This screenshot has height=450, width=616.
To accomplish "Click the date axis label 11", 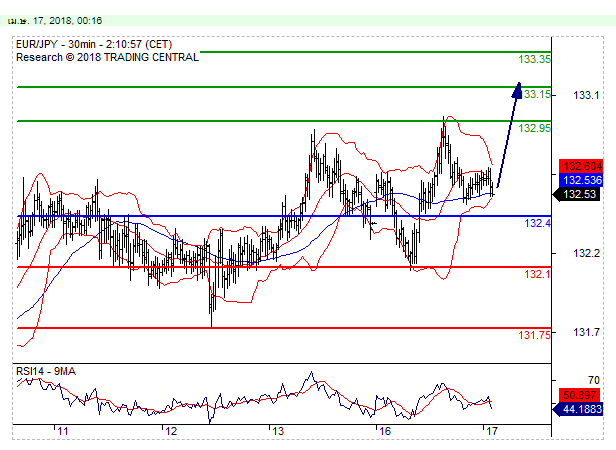I will tap(63, 432).
